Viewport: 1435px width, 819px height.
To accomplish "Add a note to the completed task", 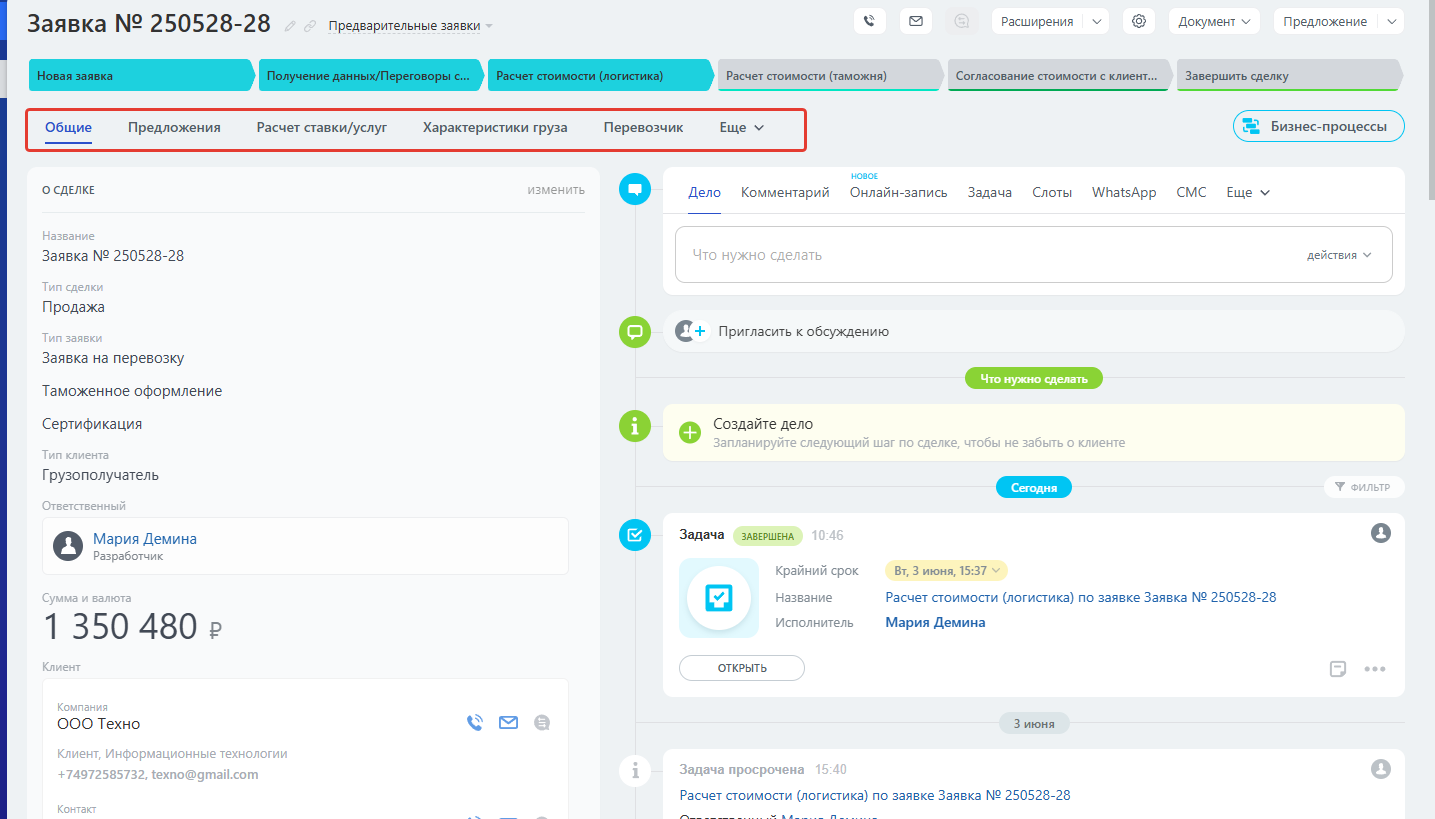I will [x=1338, y=669].
